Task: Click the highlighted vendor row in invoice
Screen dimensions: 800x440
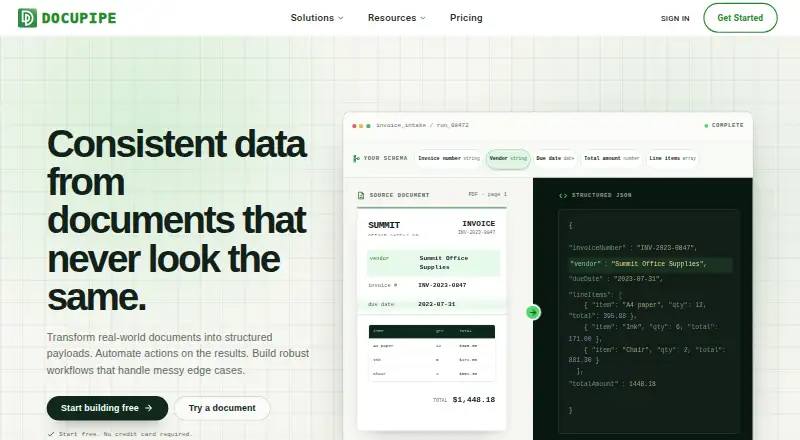Action: [x=434, y=262]
